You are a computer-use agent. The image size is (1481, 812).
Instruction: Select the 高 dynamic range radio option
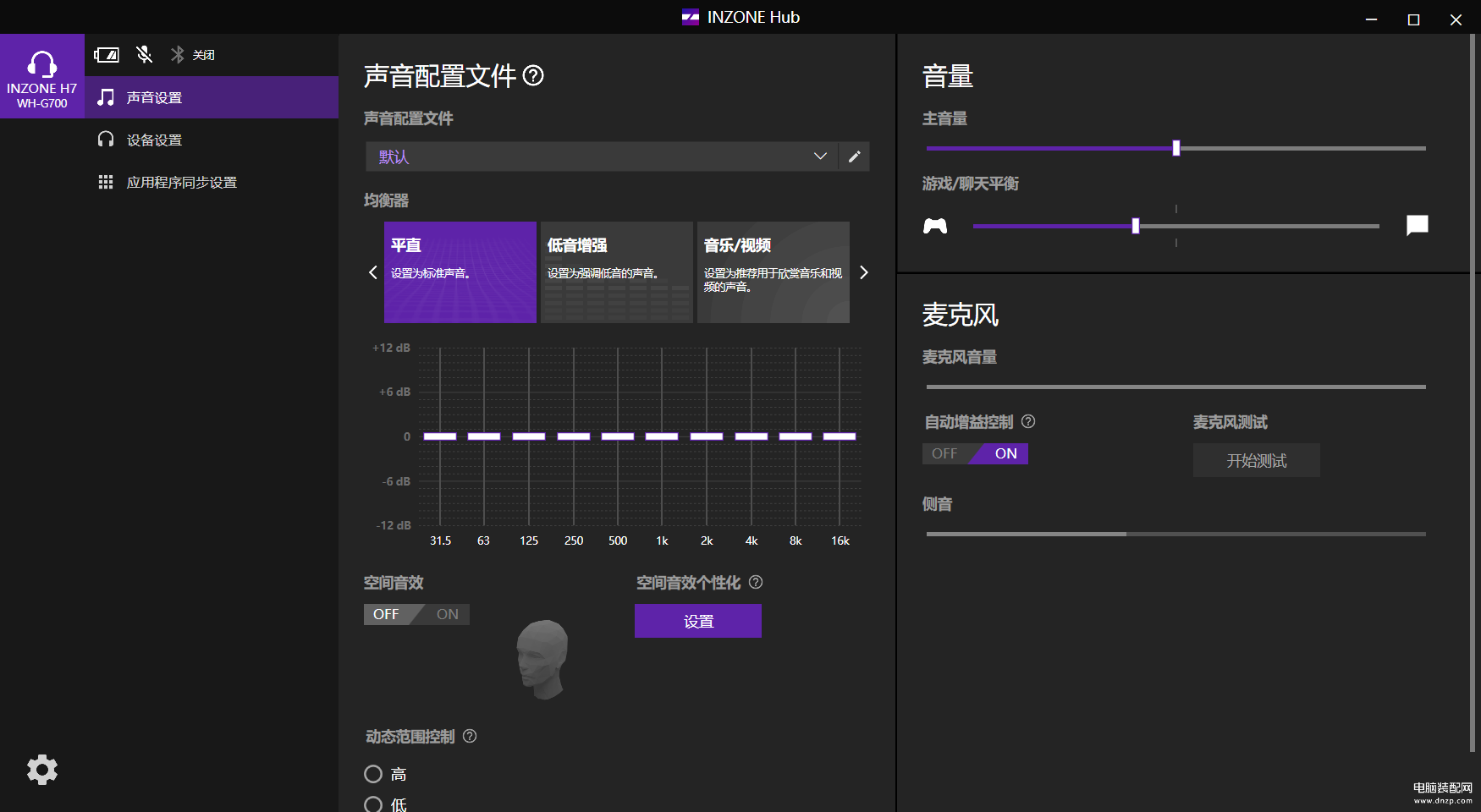coord(373,774)
